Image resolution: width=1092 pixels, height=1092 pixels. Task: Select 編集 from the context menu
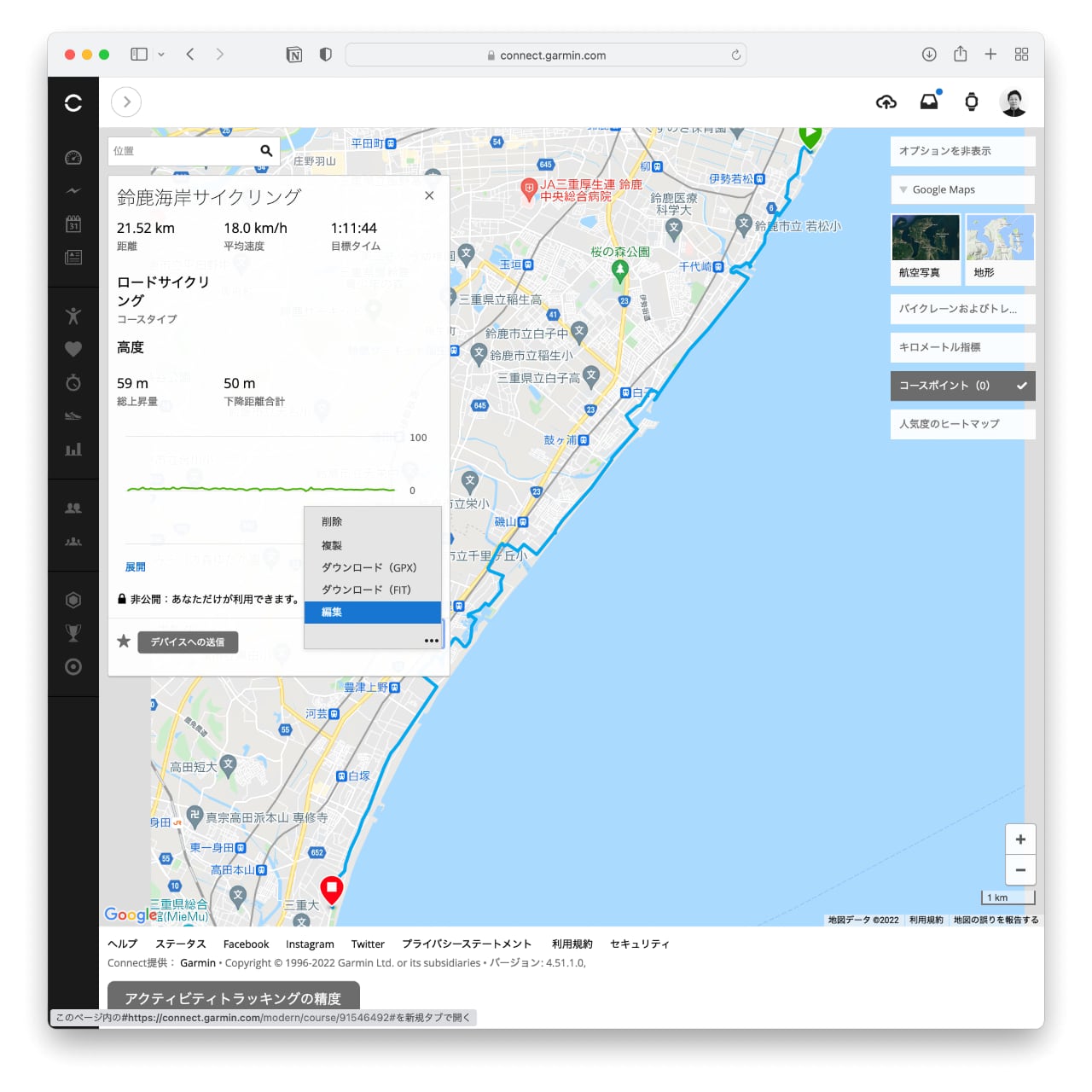point(372,613)
